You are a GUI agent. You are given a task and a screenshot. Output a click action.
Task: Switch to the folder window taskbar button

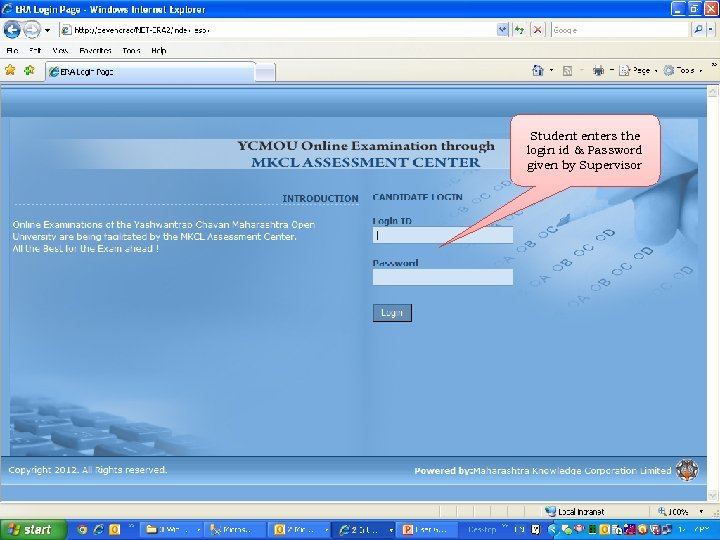171,529
